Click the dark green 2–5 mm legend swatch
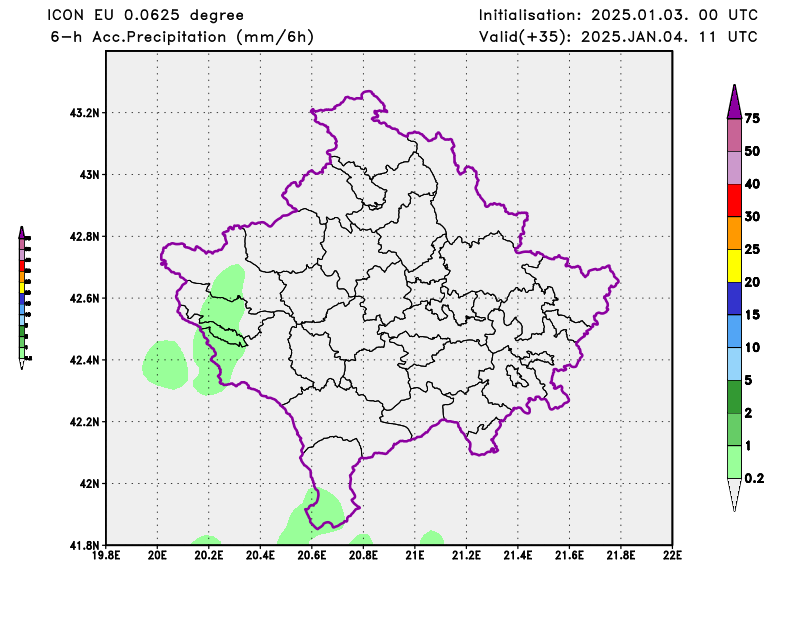The image size is (800, 618). tap(734, 397)
